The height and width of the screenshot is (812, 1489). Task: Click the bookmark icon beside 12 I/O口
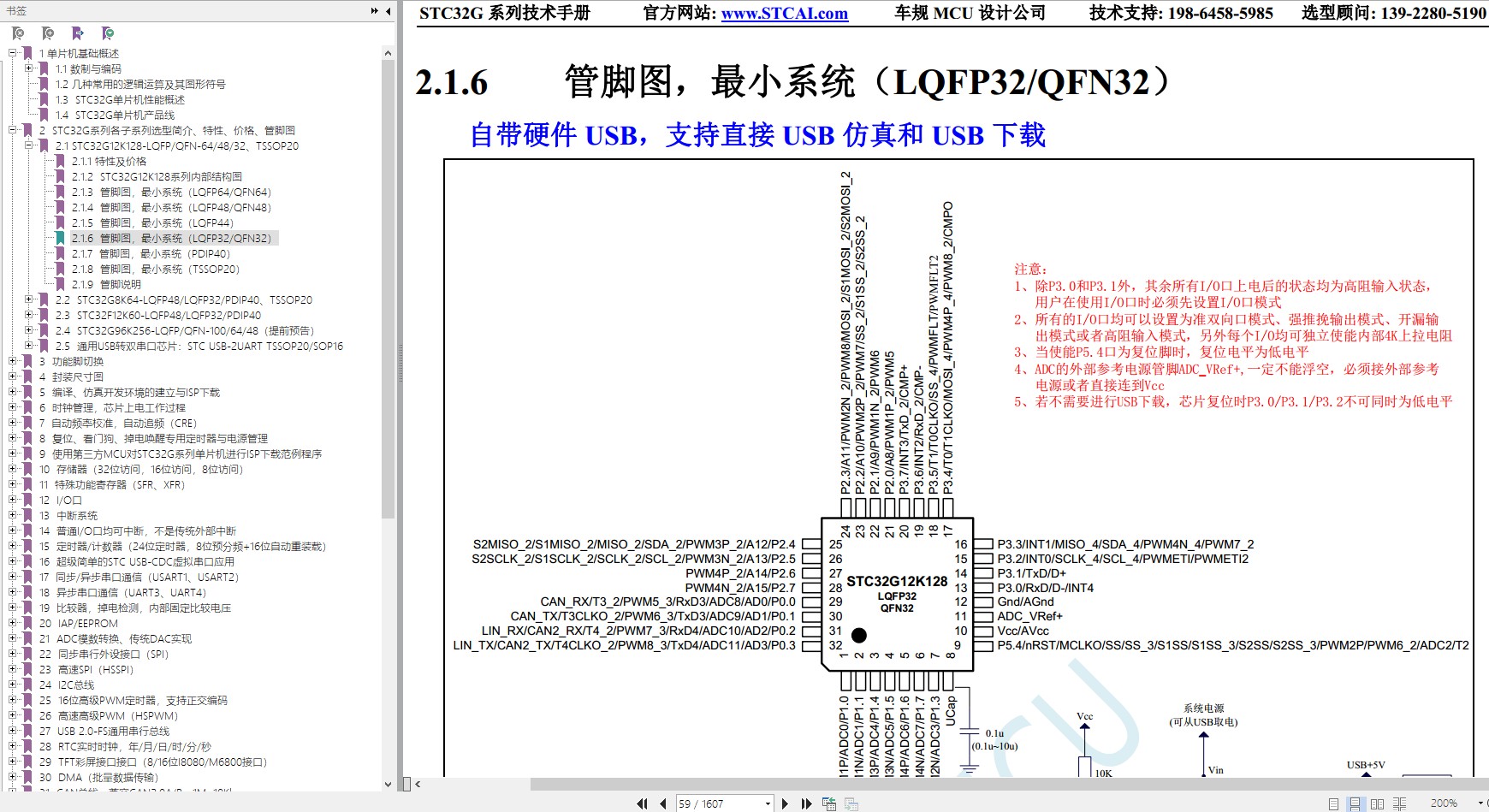(27, 500)
